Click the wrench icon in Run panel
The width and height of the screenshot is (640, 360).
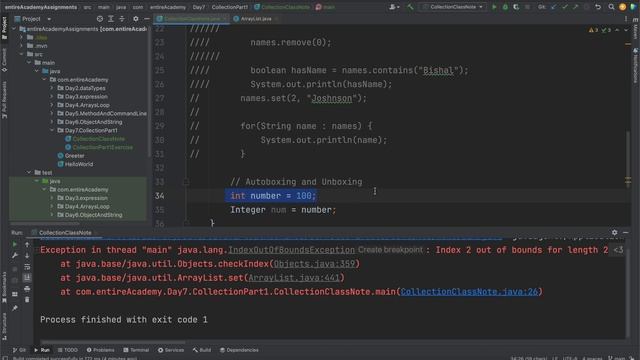click(x=15, y=256)
